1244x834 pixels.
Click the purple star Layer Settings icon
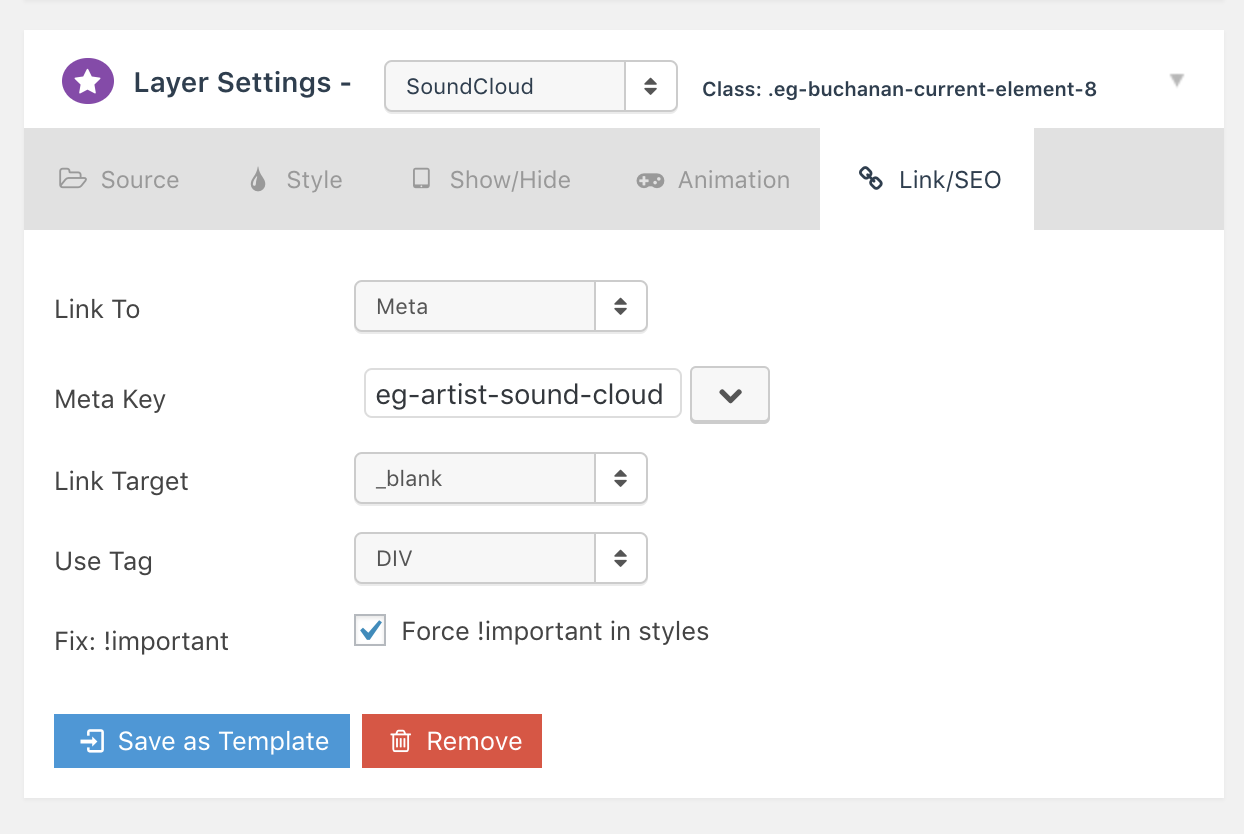(88, 82)
